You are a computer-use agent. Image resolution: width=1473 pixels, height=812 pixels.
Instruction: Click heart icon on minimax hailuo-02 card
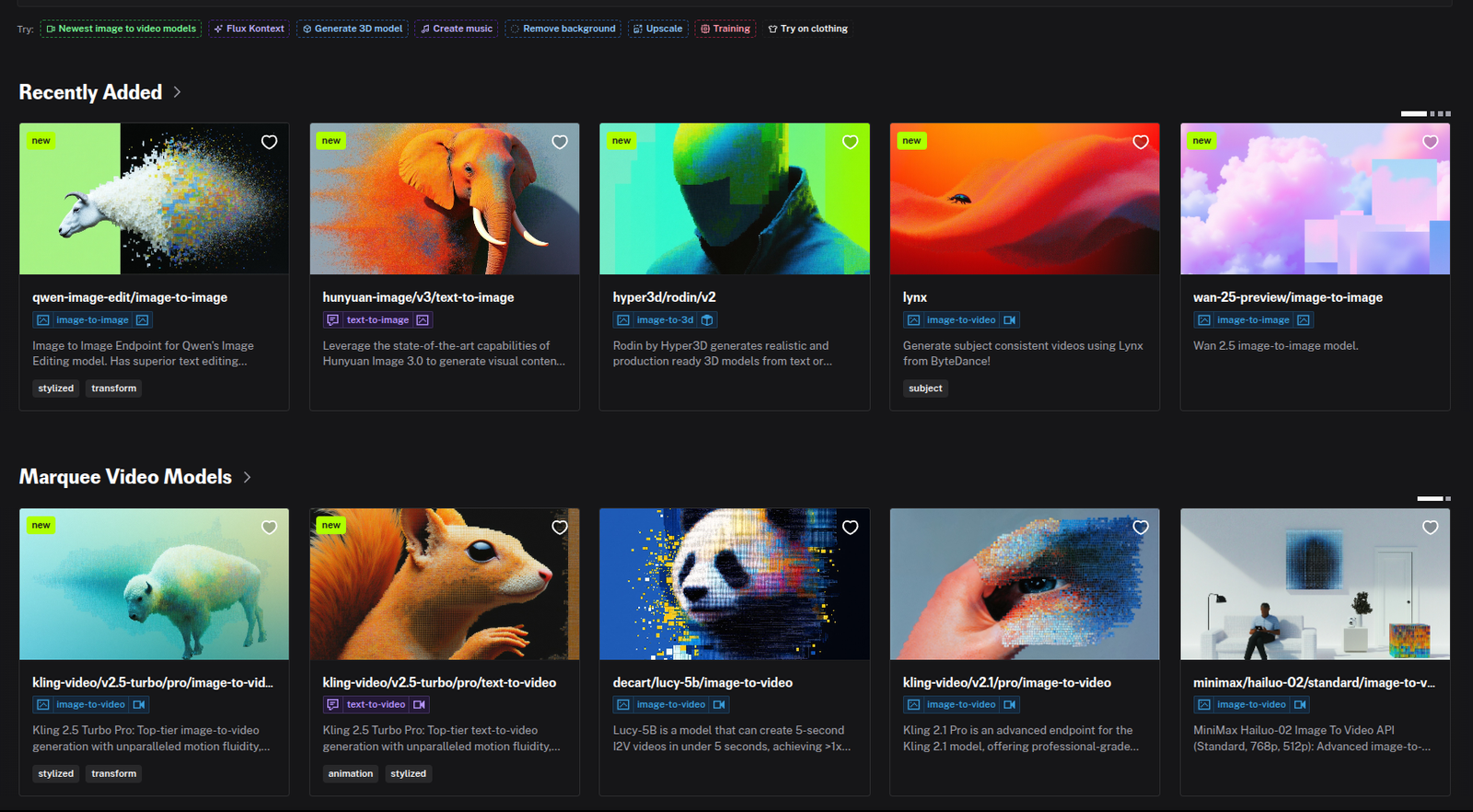pos(1430,528)
